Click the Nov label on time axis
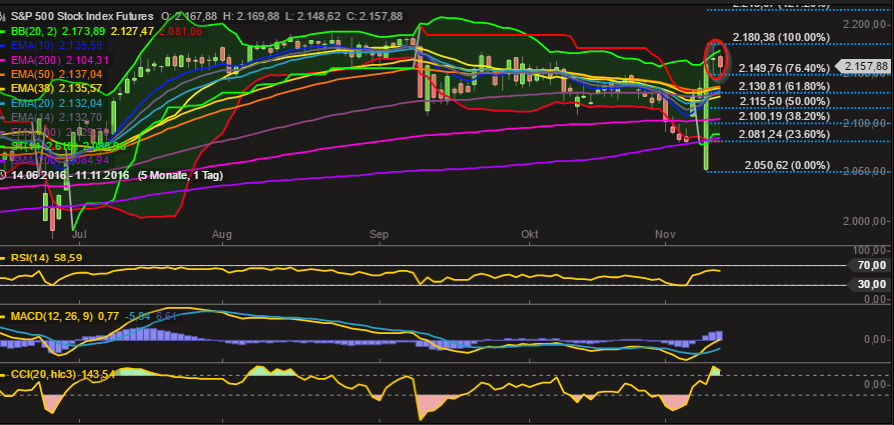This screenshot has width=894, height=425. pos(665,234)
